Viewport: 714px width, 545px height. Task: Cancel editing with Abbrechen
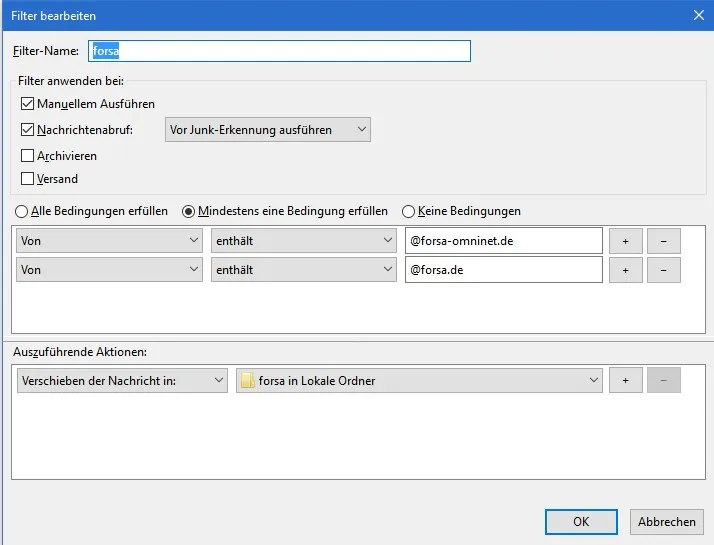(x=667, y=521)
